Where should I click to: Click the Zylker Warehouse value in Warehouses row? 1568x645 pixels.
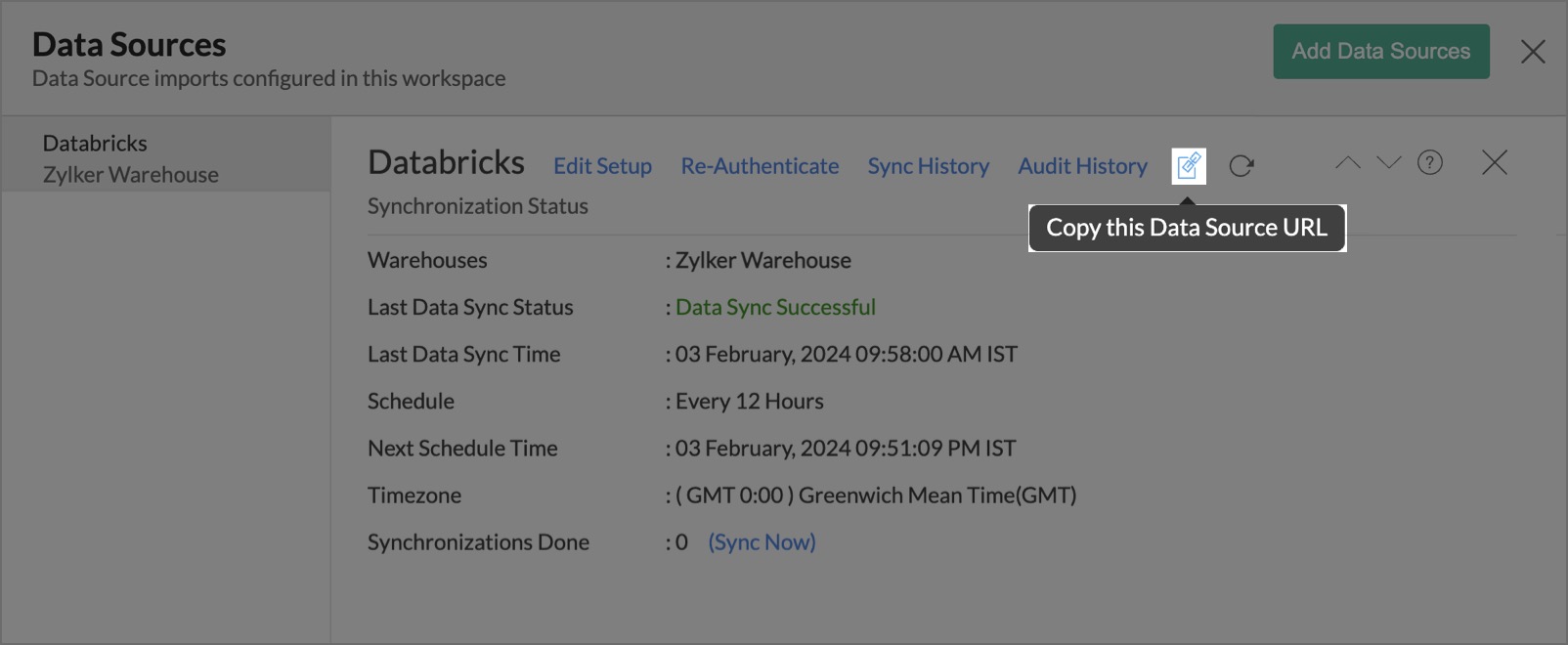tap(762, 260)
